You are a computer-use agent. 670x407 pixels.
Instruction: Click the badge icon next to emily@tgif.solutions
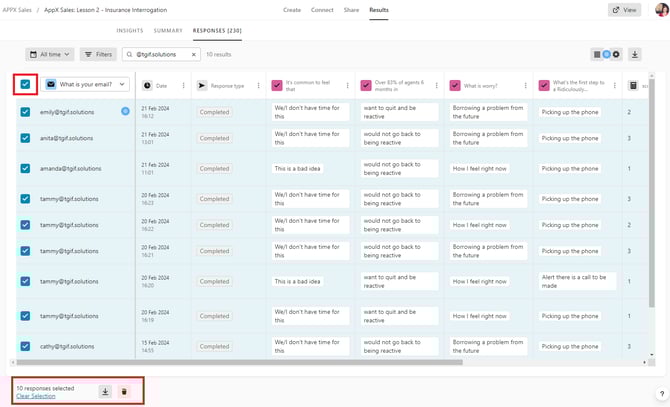click(x=125, y=111)
